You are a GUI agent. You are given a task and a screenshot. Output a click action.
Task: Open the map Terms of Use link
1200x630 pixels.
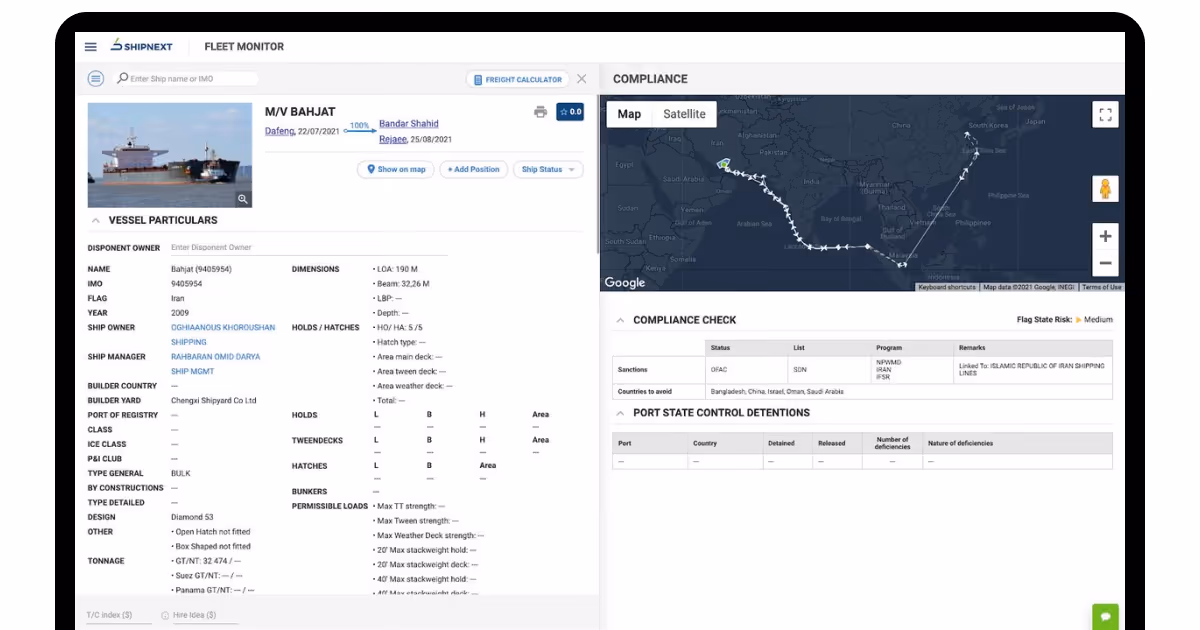pyautogui.click(x=1101, y=288)
